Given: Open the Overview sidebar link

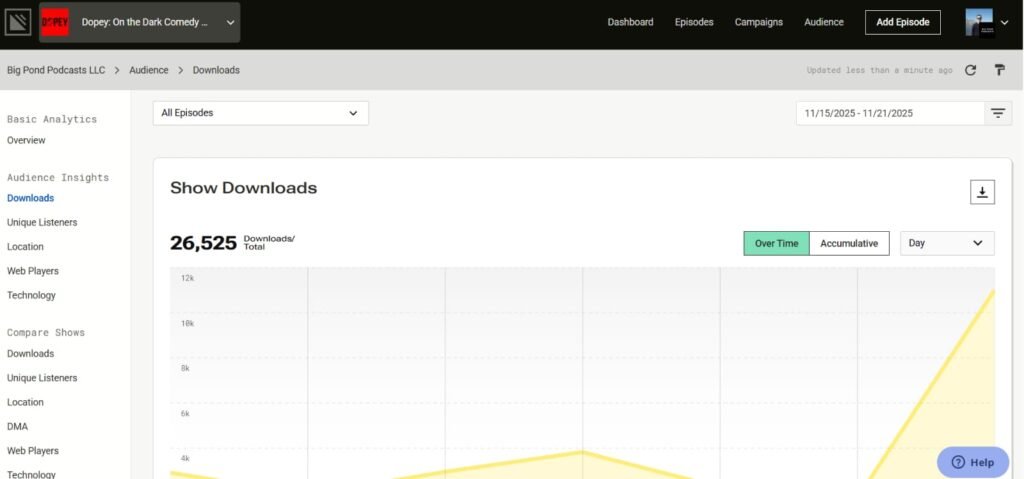Looking at the screenshot, I should pyautogui.click(x=26, y=140).
